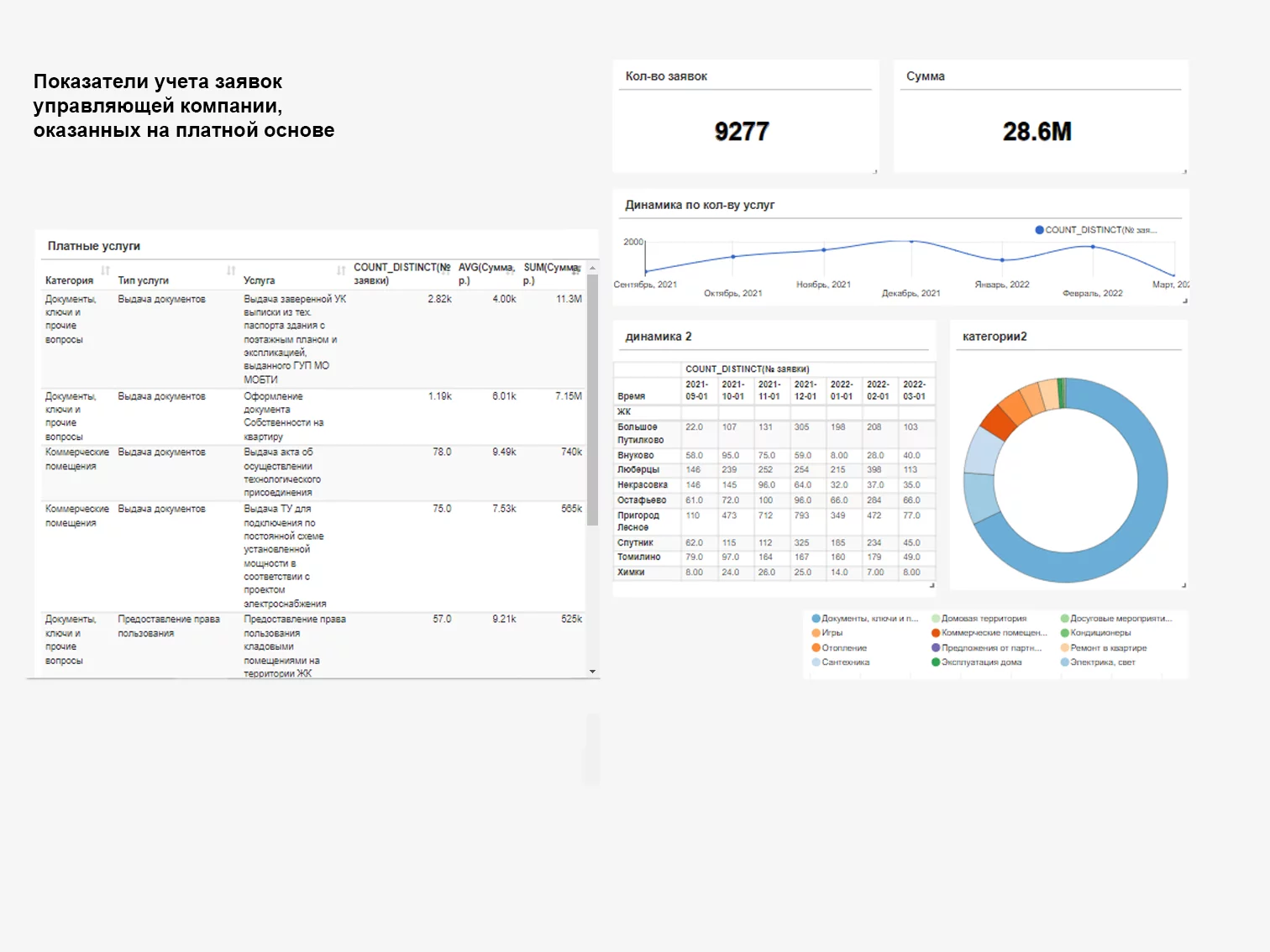Click resize handle of Сумма widget
This screenshot has width=1270, height=952.
(1184, 170)
